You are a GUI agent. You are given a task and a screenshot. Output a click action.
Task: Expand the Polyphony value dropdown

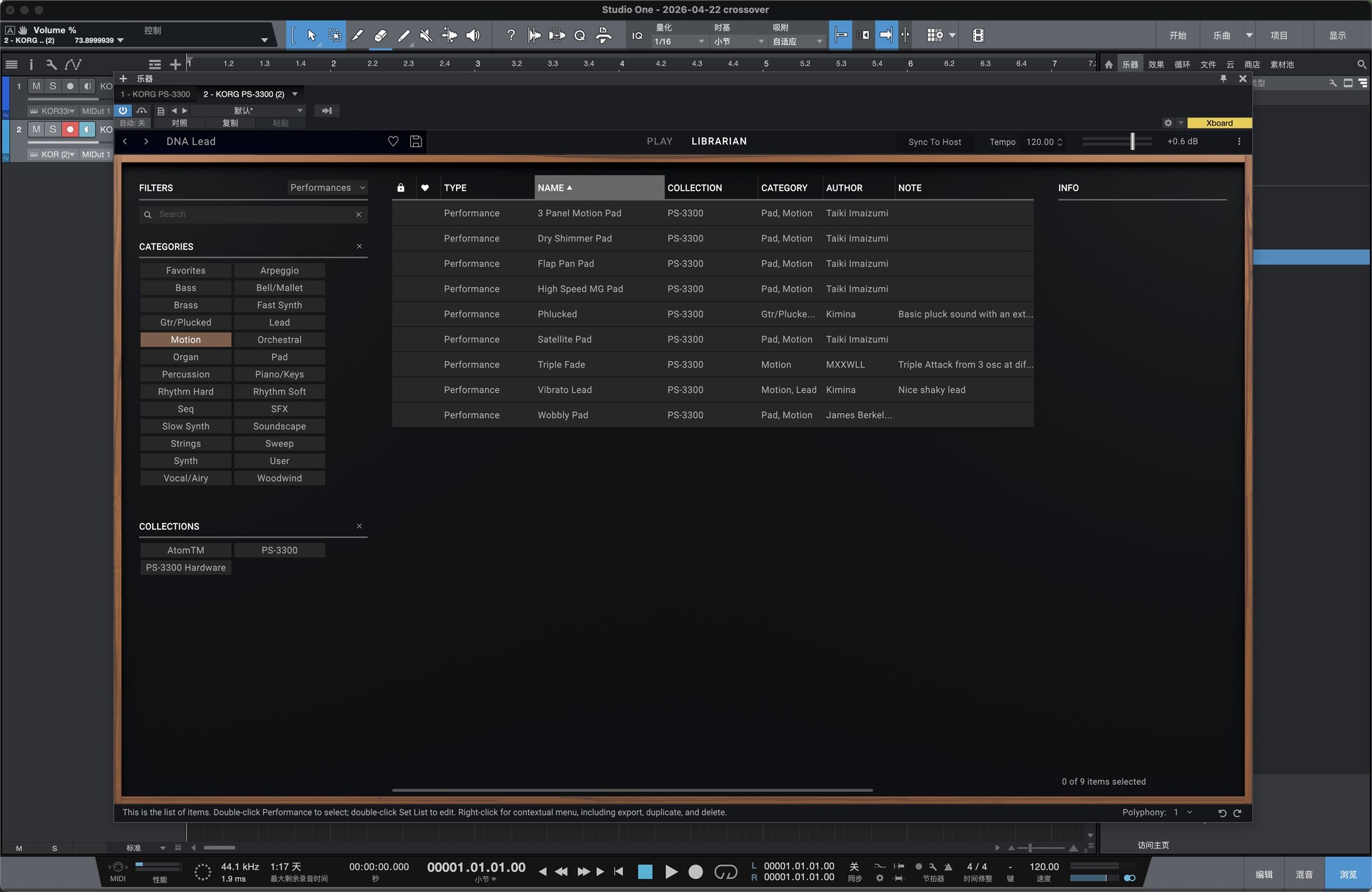tap(1189, 813)
